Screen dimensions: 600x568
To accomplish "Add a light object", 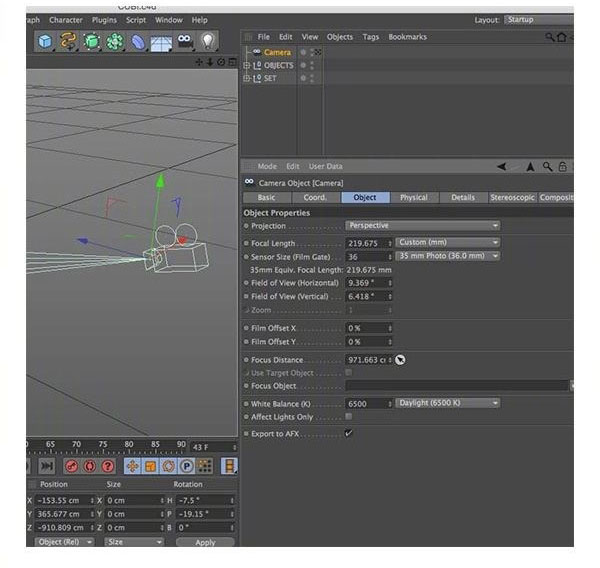I will coord(208,41).
